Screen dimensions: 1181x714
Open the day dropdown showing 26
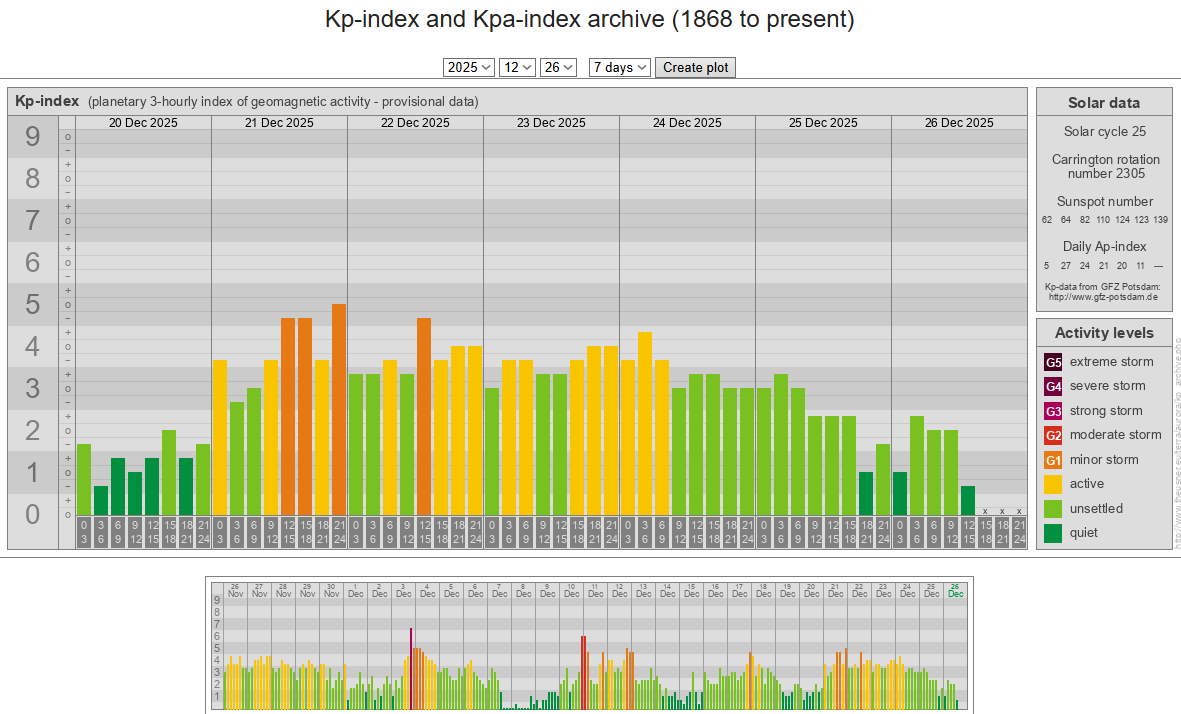click(x=558, y=67)
